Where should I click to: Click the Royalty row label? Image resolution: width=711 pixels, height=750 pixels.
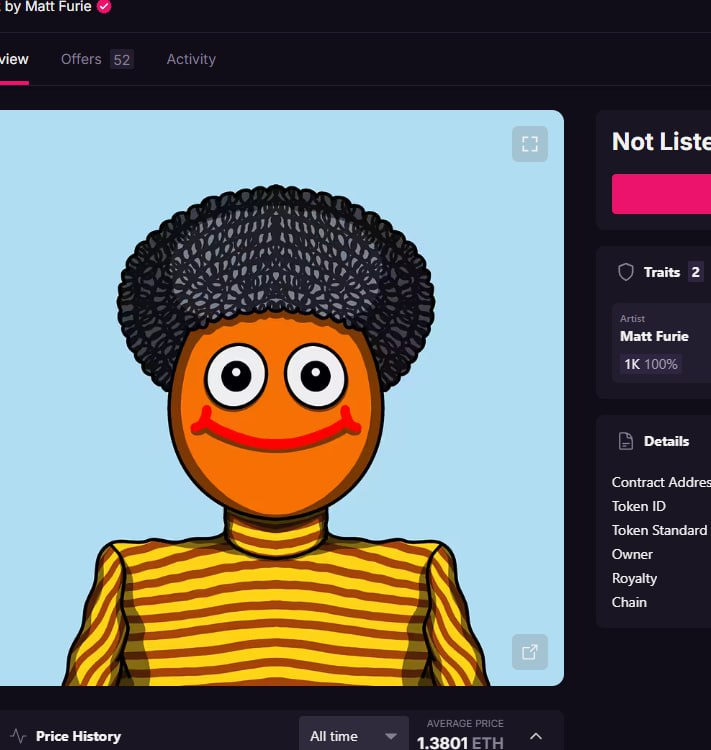634,578
